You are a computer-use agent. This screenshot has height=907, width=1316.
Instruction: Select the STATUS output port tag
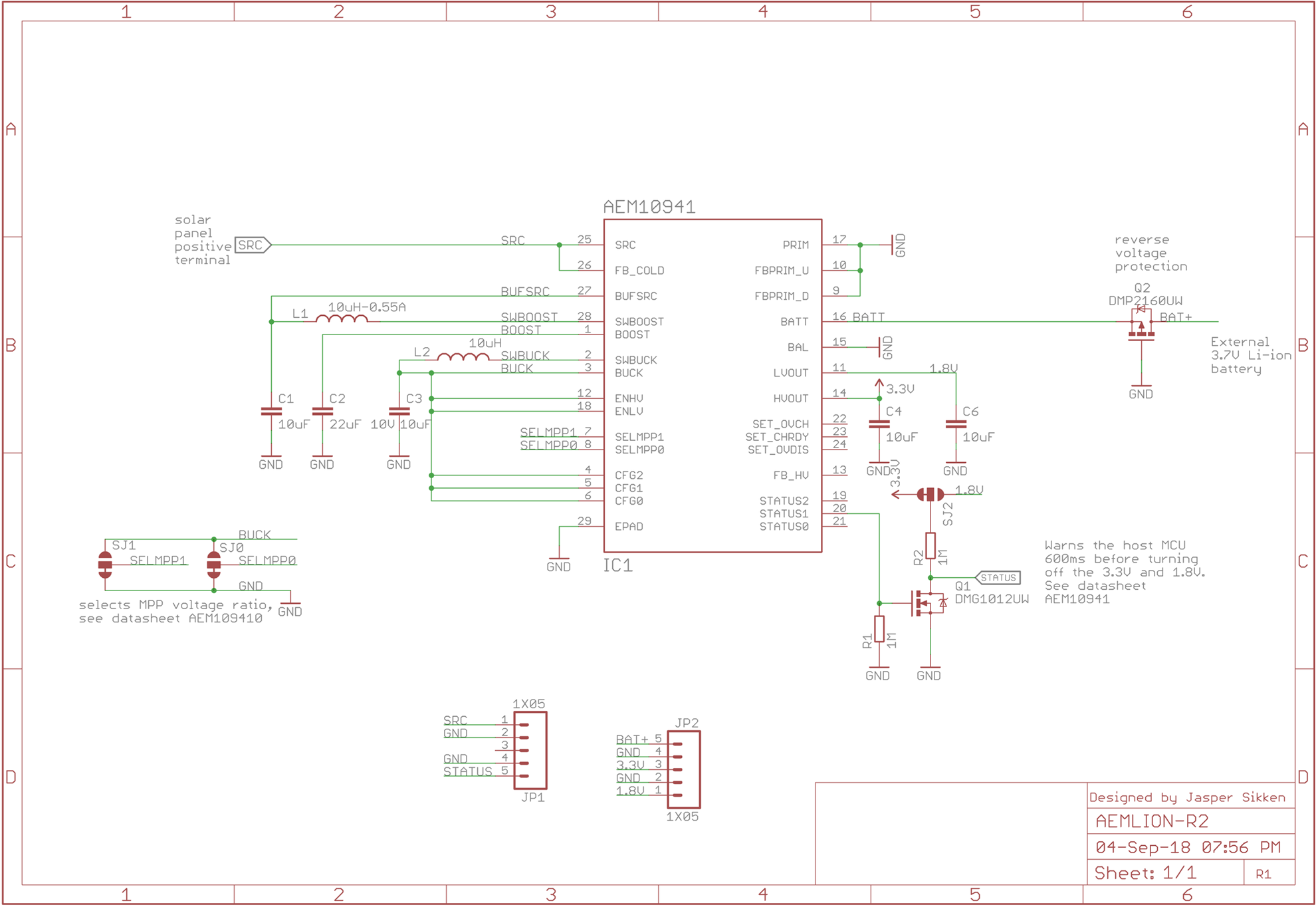tap(998, 578)
